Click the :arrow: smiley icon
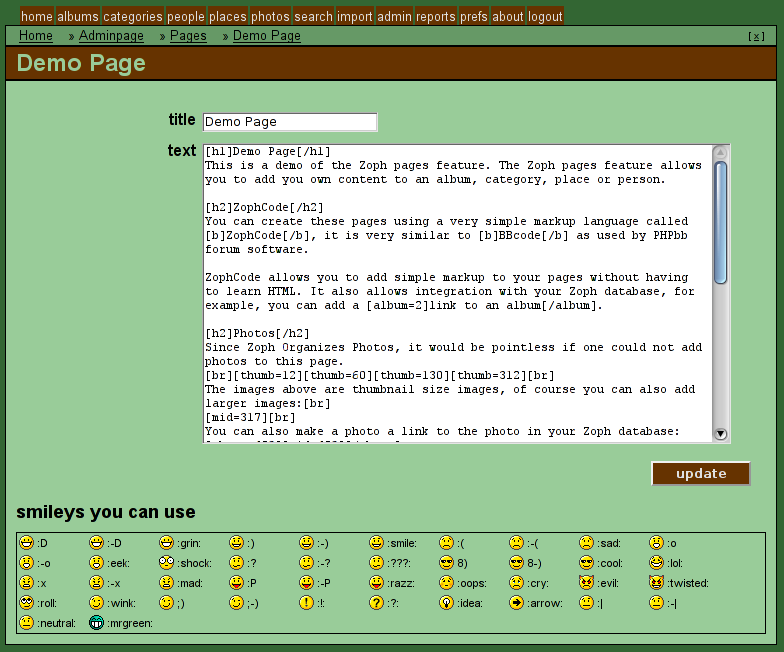Screen dimensions: 784x652 516,603
